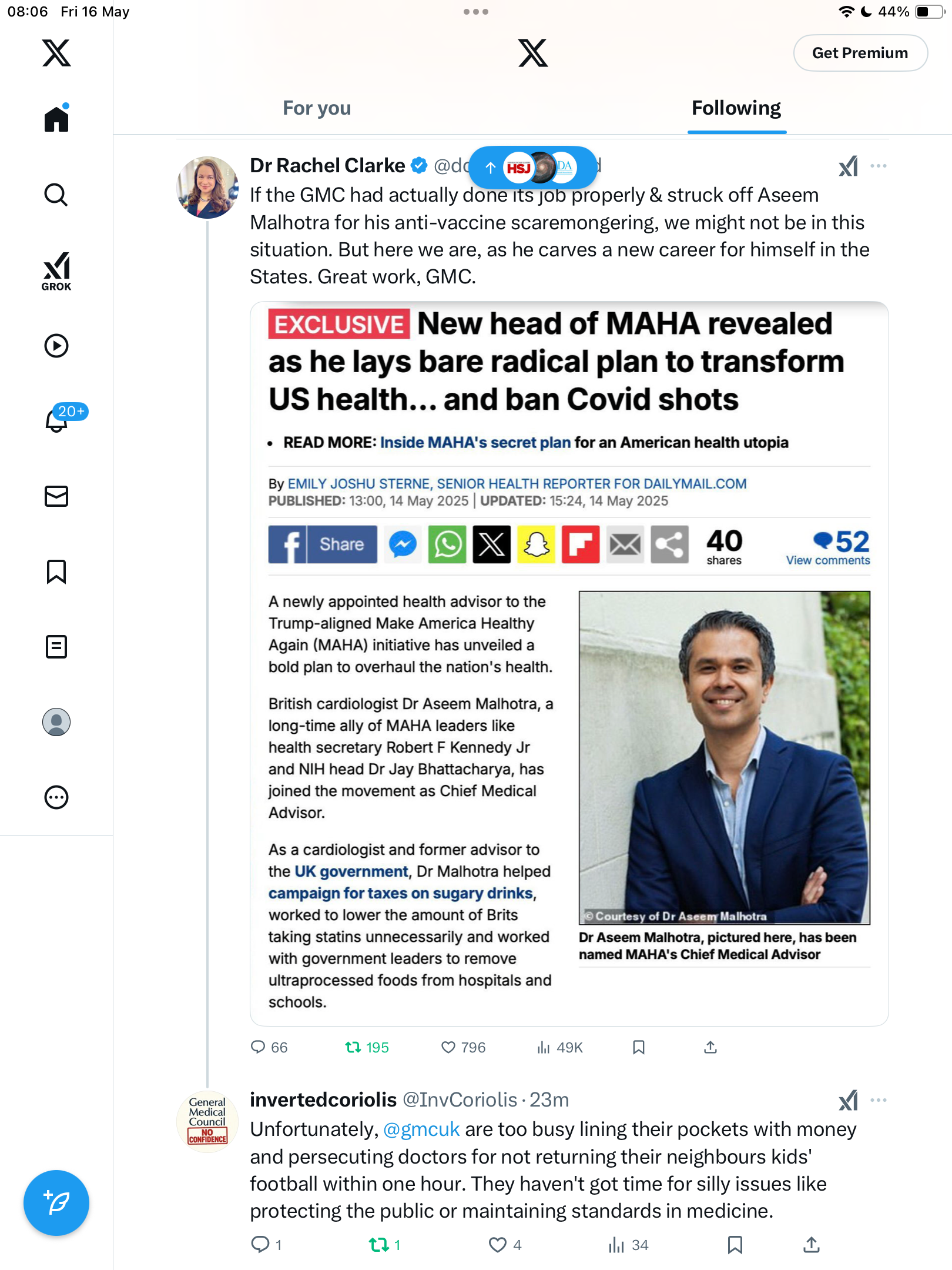Switch to the For you tab

(x=317, y=108)
